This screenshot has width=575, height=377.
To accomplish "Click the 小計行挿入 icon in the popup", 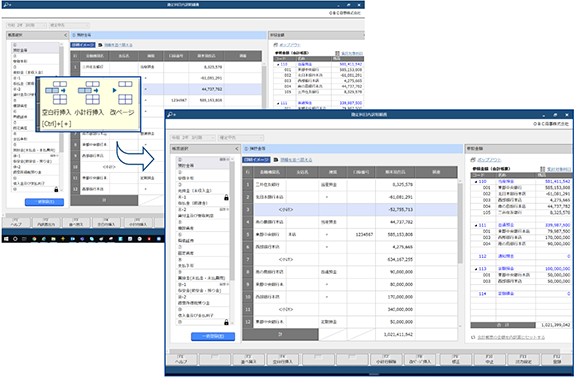I will (x=88, y=93).
